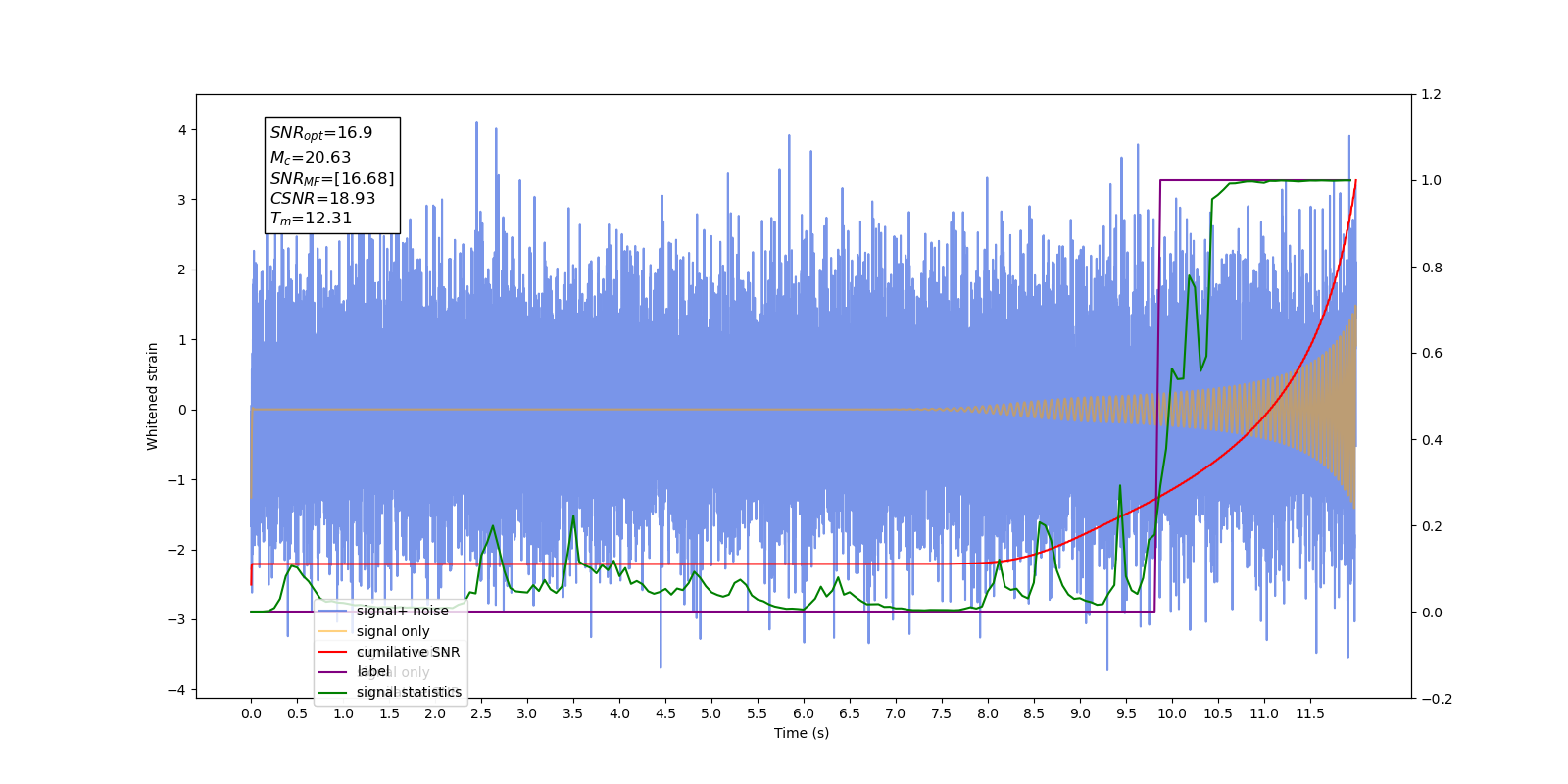Click the right y-axis tick label 1.0
Screen dimensions: 1568x784
[x=1432, y=181]
